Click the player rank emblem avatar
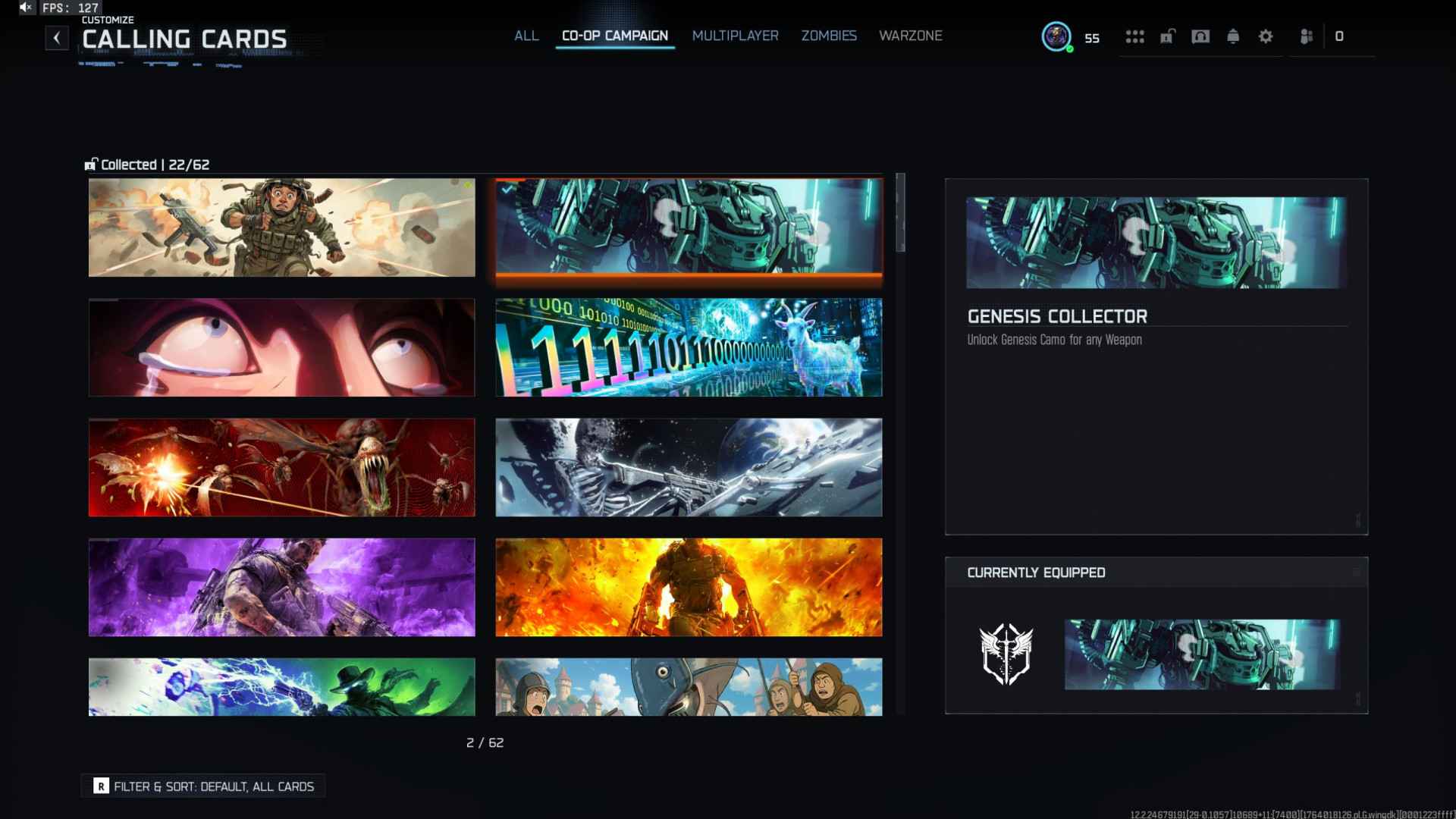 [x=1056, y=36]
